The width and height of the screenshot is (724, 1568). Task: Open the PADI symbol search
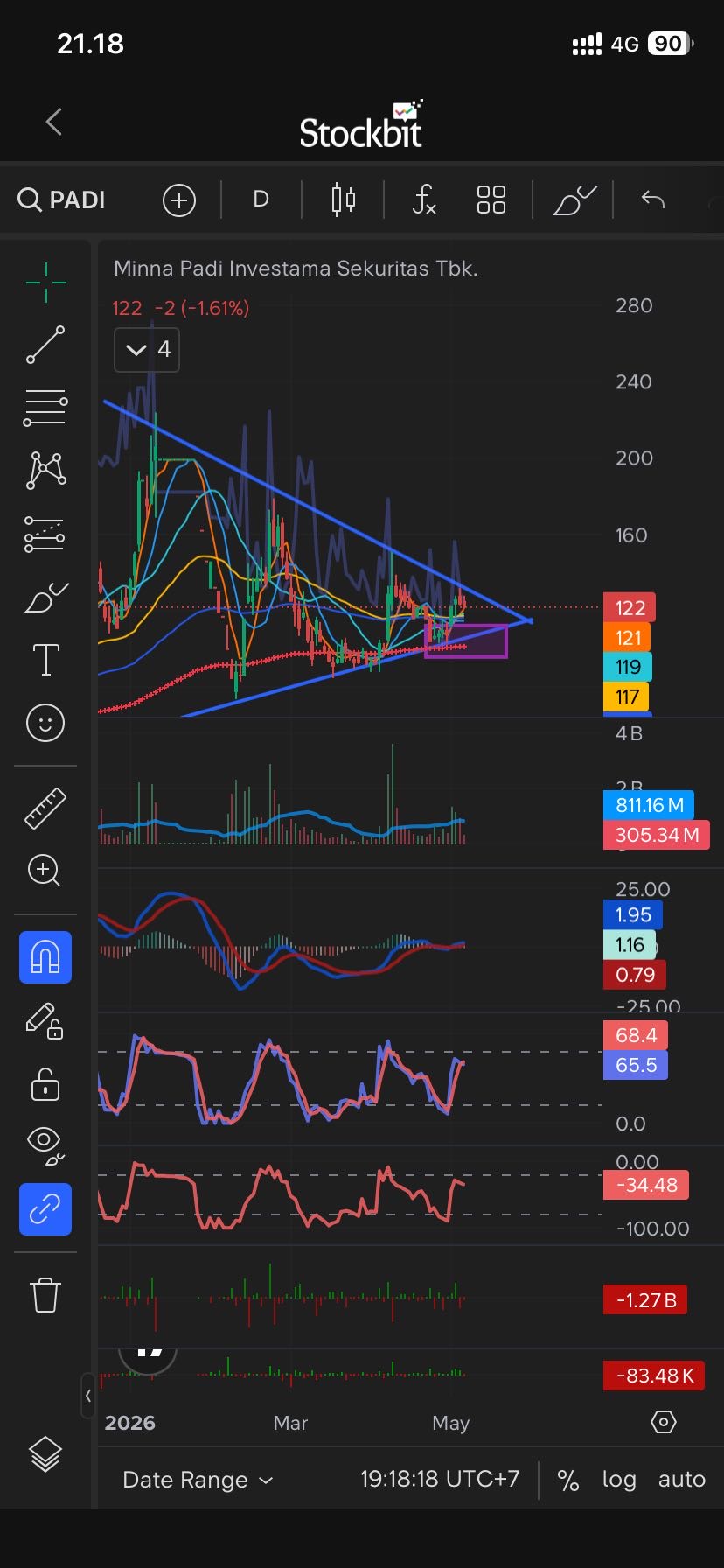point(62,200)
